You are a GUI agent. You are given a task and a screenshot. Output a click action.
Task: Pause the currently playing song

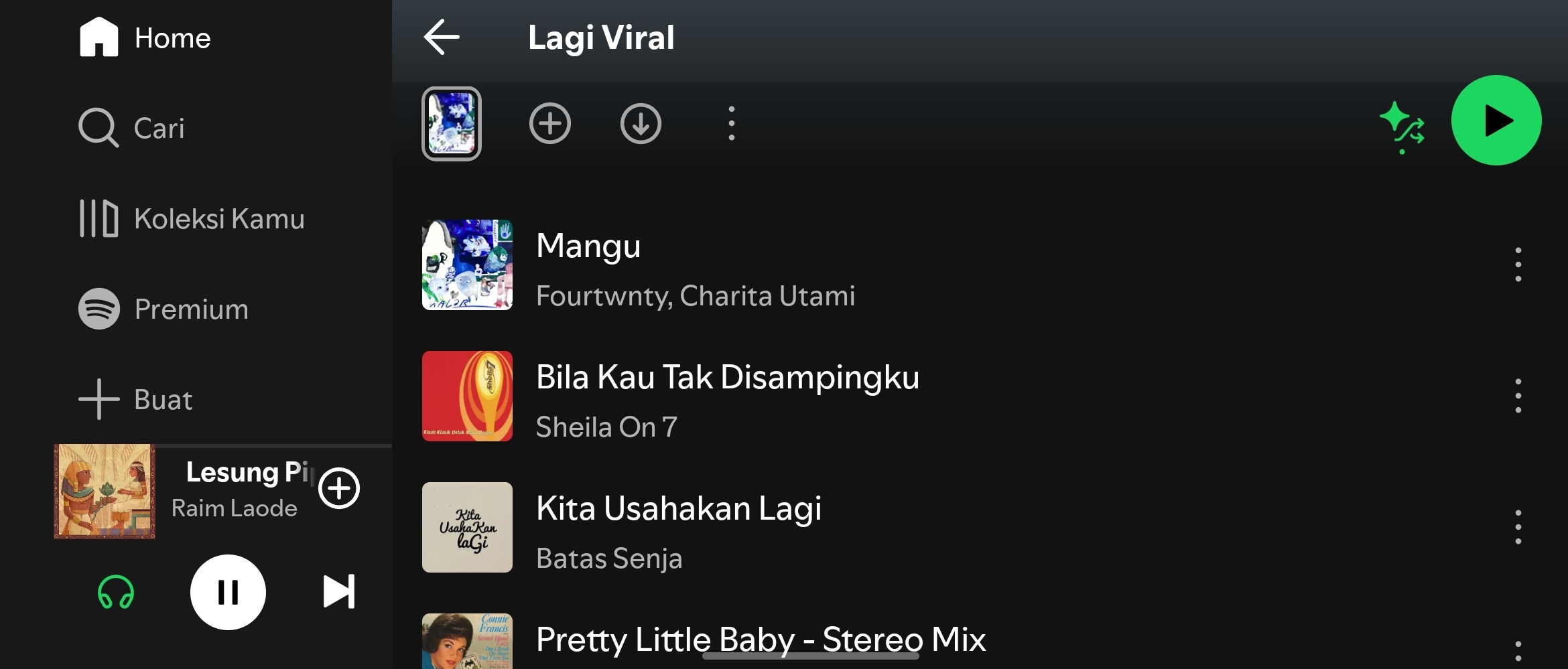tap(228, 591)
